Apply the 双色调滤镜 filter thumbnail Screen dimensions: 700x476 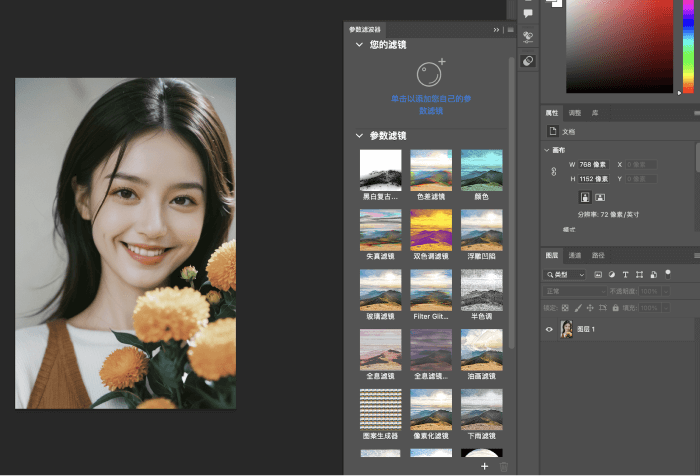click(x=431, y=230)
